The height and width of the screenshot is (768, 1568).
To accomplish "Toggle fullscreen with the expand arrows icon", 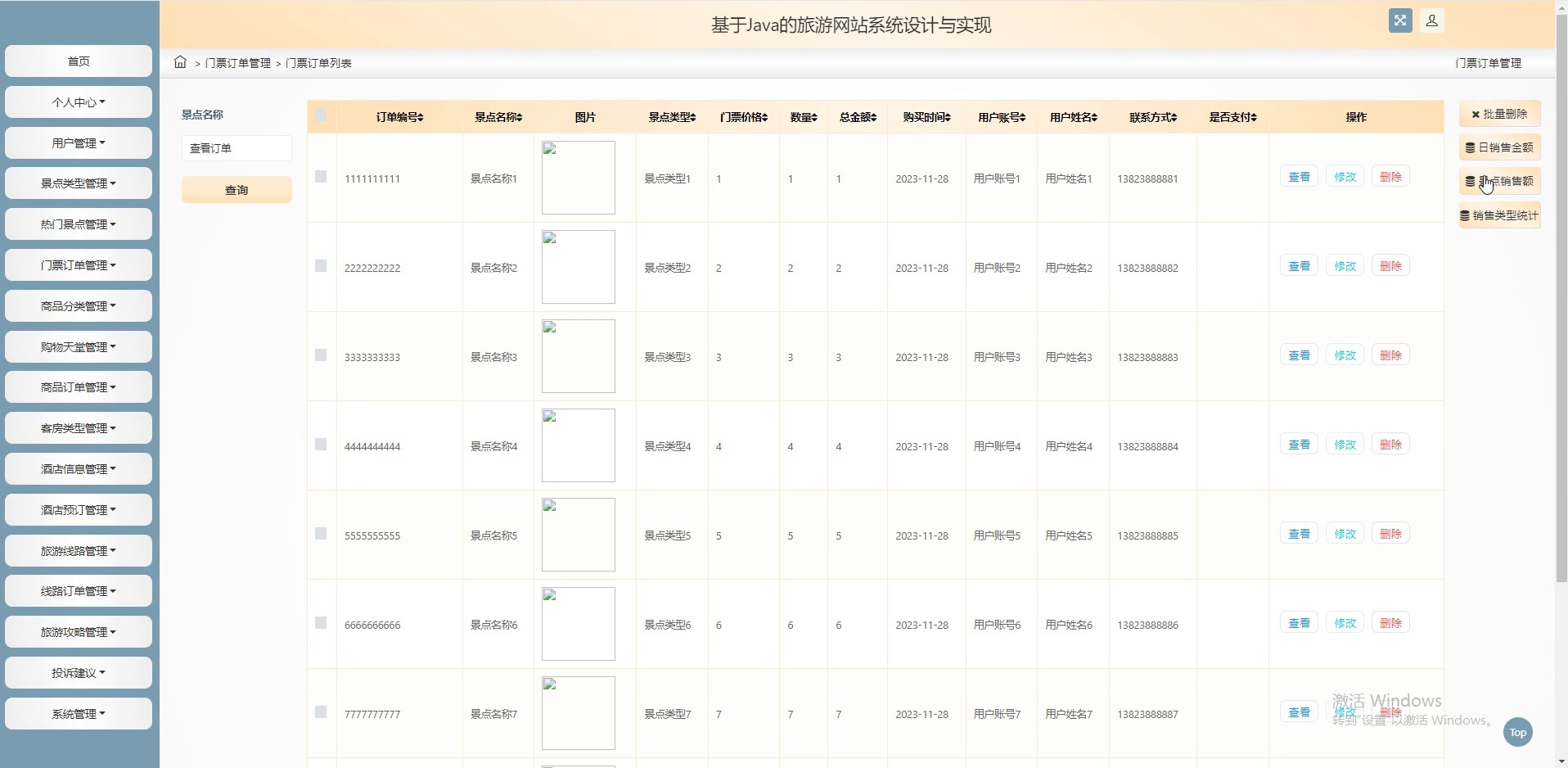I will pyautogui.click(x=1400, y=20).
